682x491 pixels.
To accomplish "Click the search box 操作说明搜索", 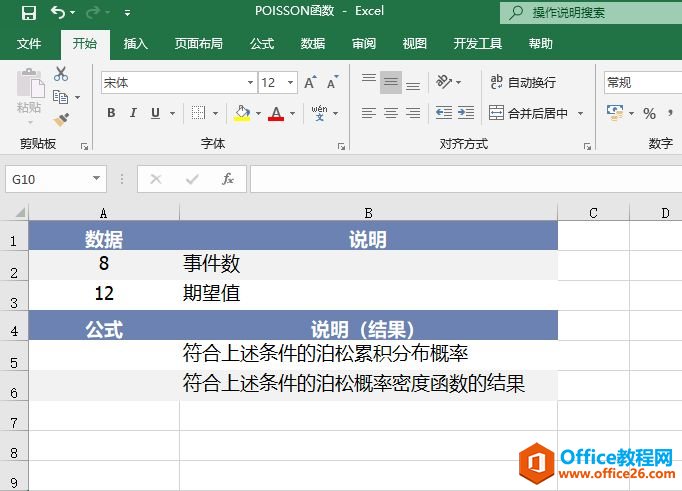I will pos(591,13).
